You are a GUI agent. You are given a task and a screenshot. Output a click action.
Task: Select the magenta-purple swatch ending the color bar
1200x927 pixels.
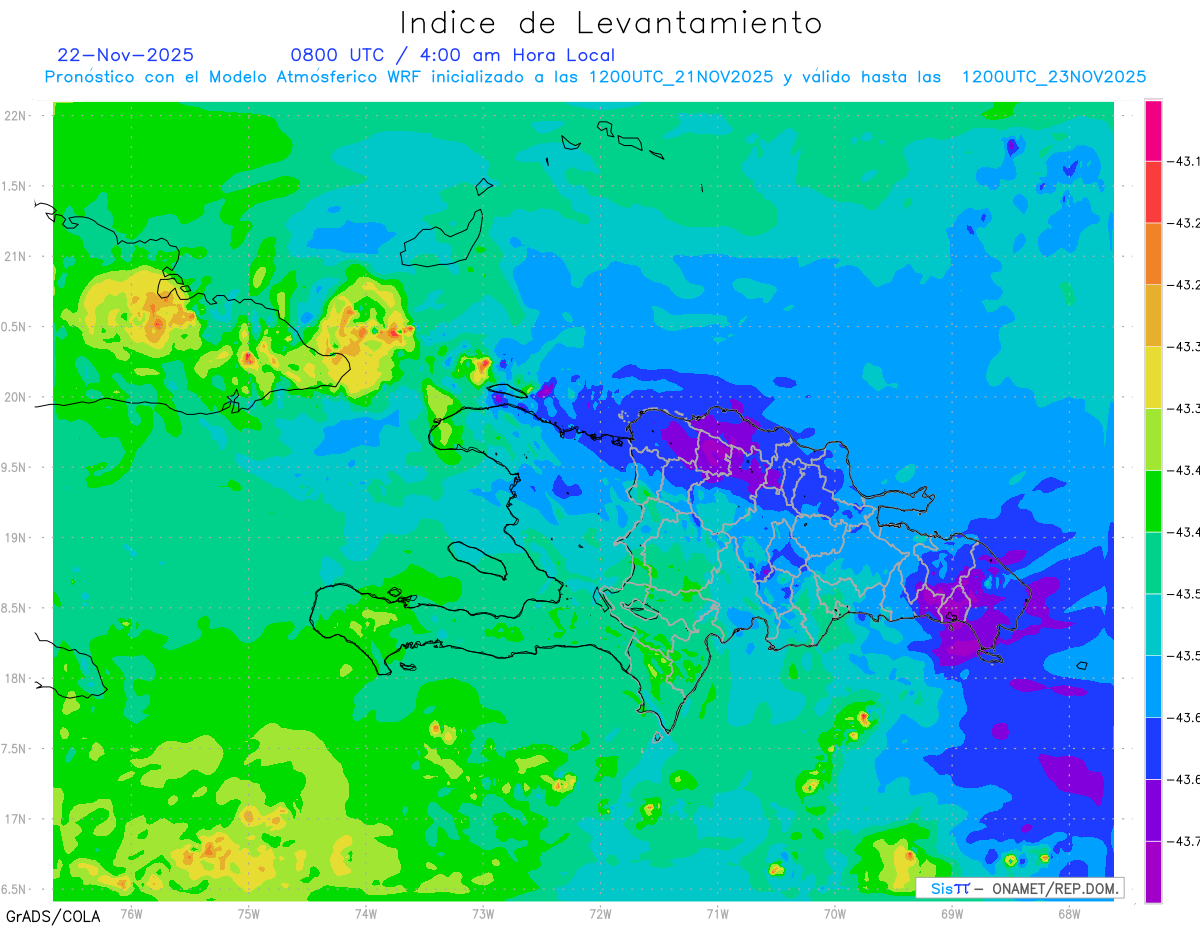[1153, 872]
